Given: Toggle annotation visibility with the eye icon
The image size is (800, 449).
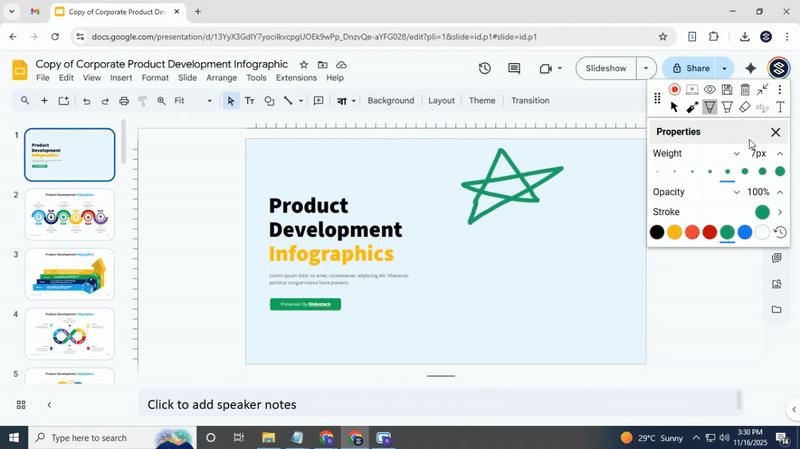Looking at the screenshot, I should coord(710,90).
